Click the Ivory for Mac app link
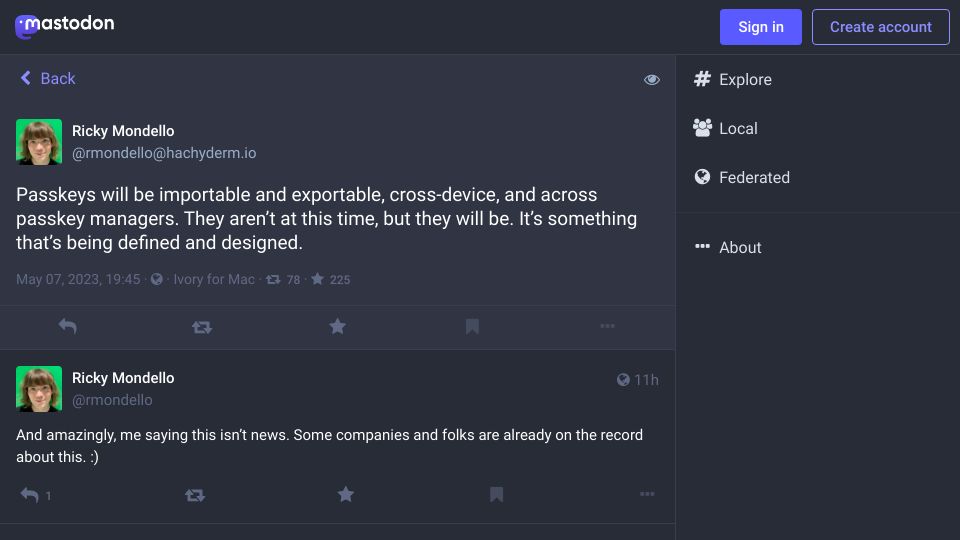The width and height of the screenshot is (960, 540). [x=214, y=280]
